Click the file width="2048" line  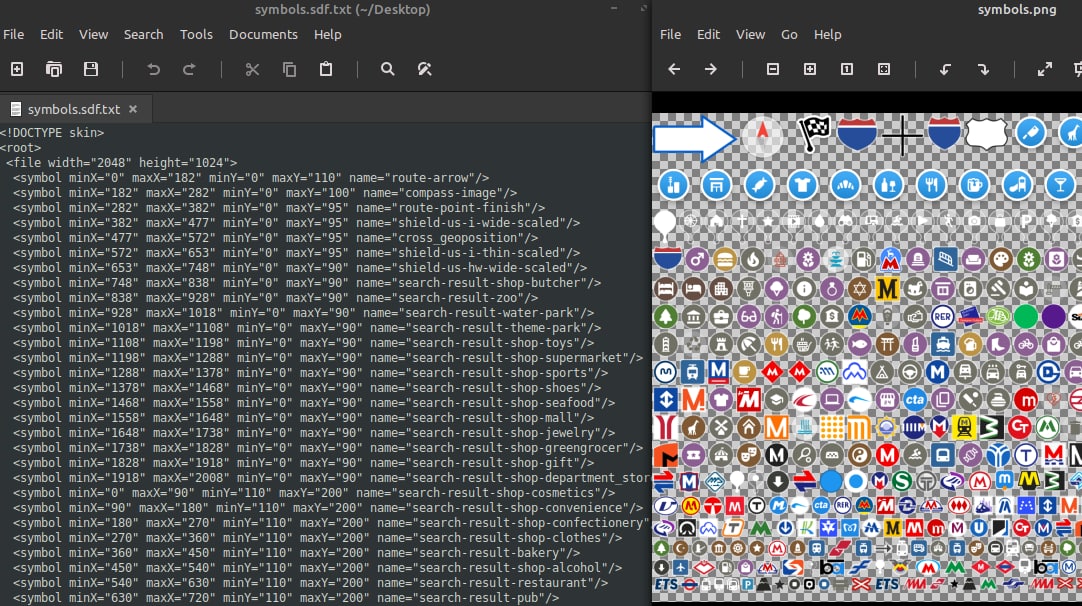tap(121, 163)
